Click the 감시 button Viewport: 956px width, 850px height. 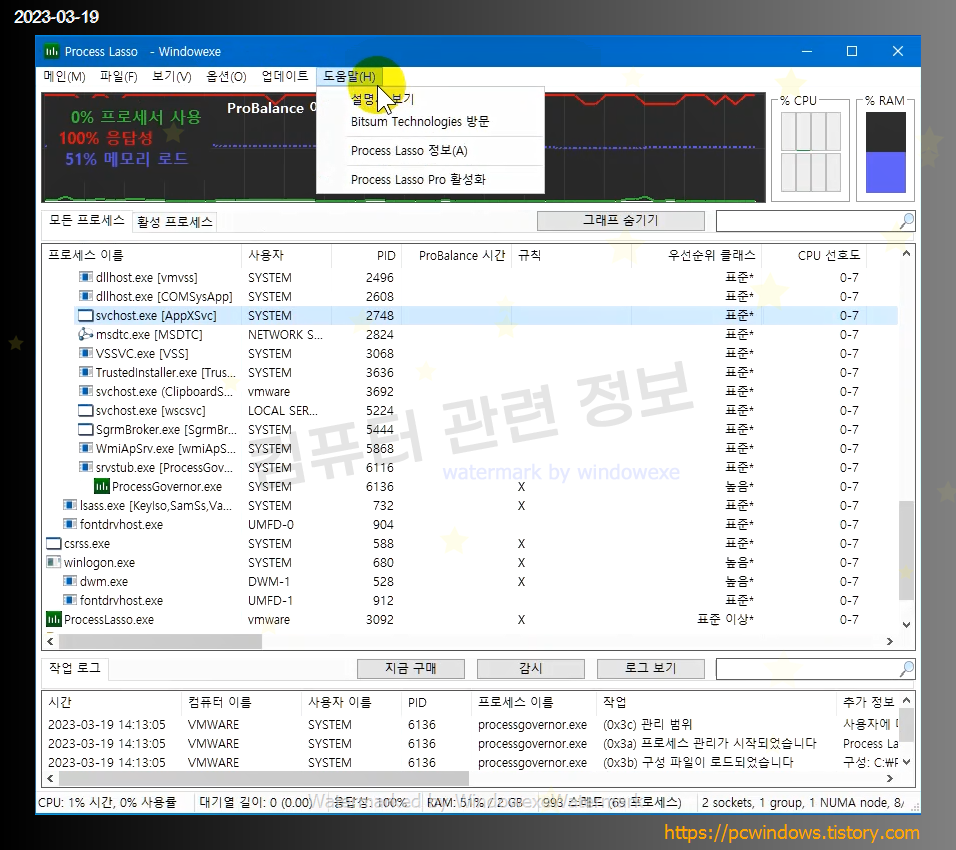[x=530, y=668]
